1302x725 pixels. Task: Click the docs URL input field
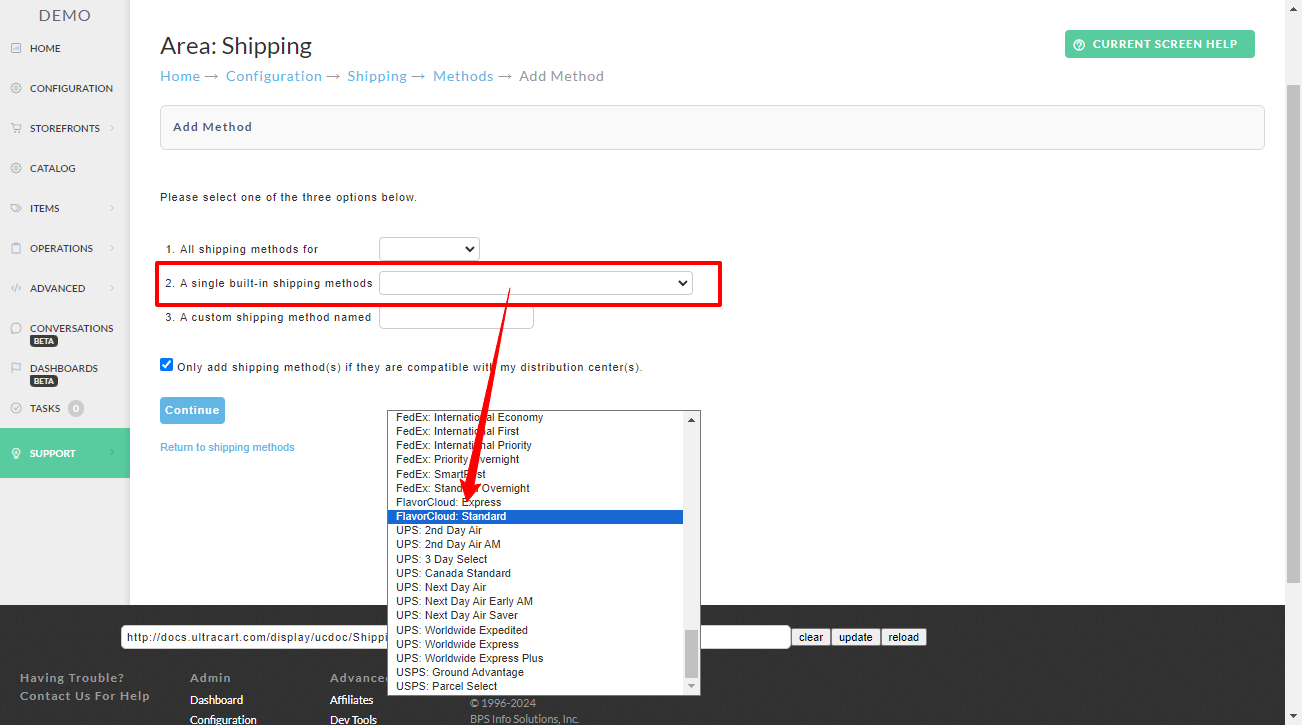click(456, 637)
